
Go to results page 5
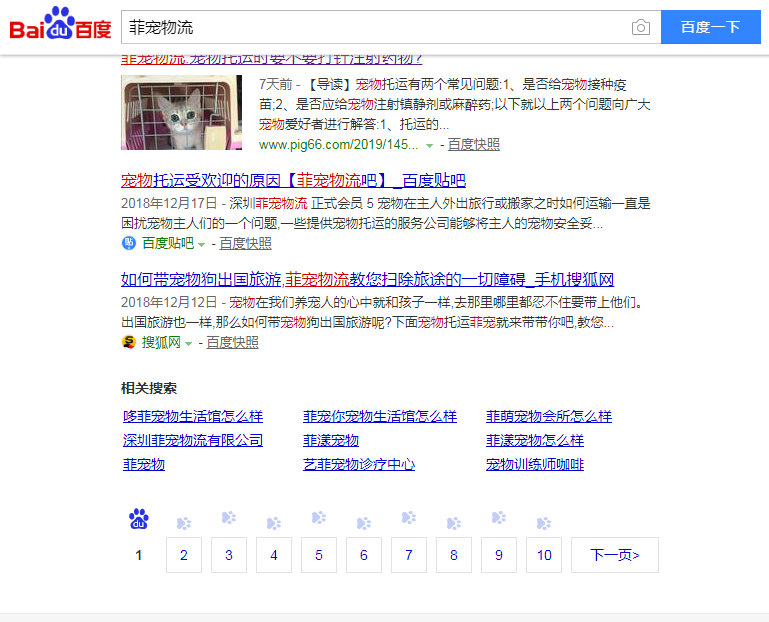[319, 555]
